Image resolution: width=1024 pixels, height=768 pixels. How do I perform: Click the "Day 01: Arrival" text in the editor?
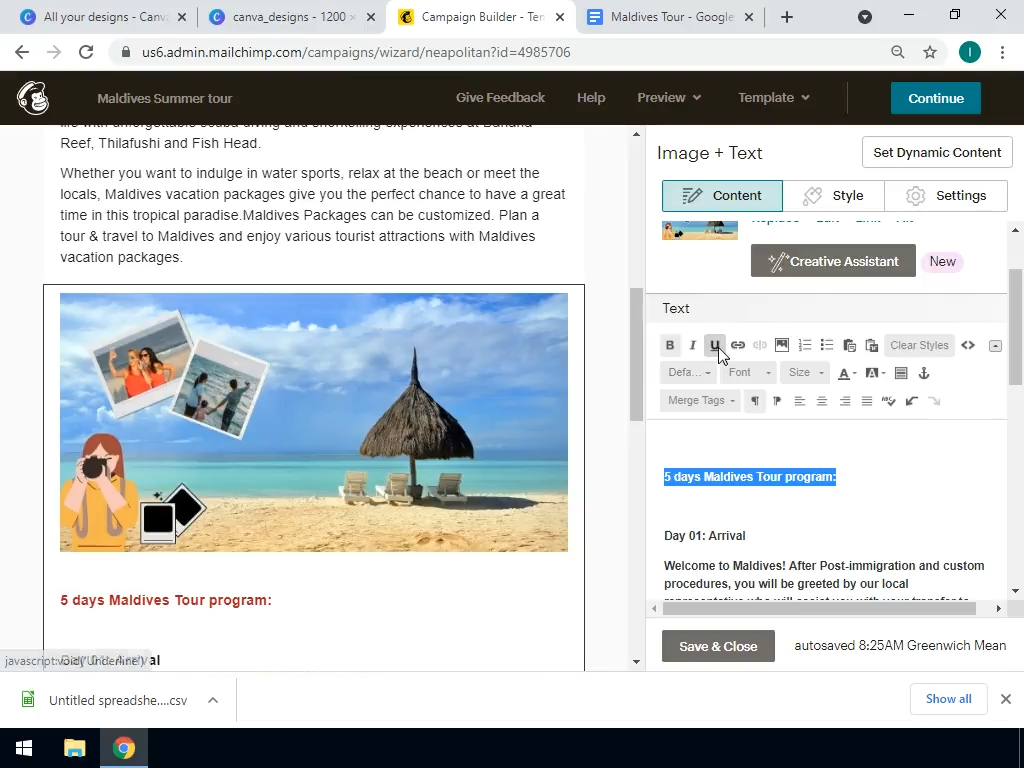click(x=705, y=536)
